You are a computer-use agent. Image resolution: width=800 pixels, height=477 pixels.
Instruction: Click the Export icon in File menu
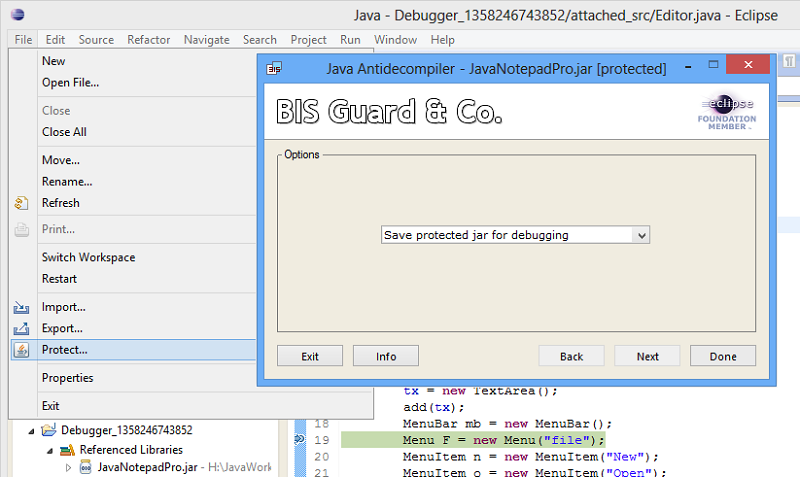coord(22,328)
